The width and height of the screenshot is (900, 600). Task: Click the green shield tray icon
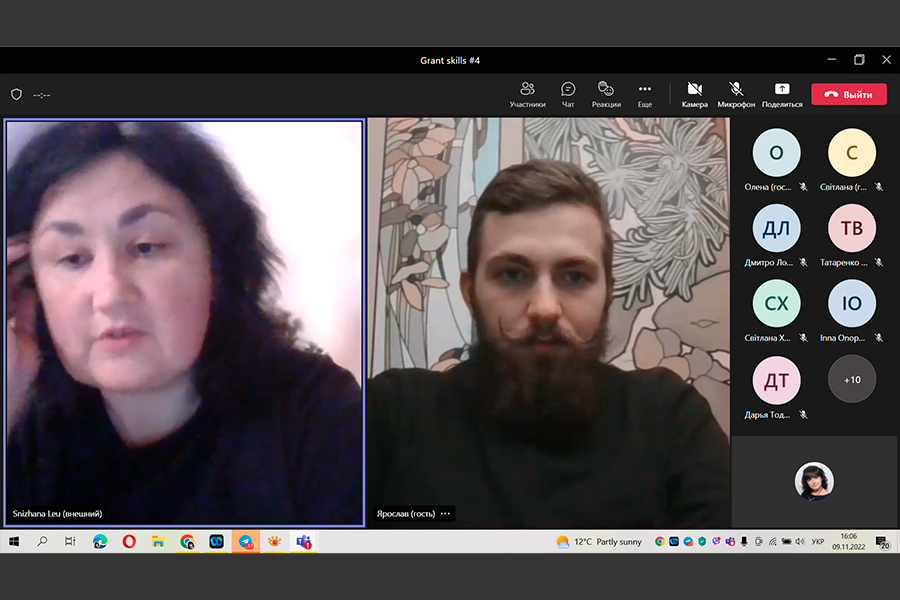coord(702,541)
